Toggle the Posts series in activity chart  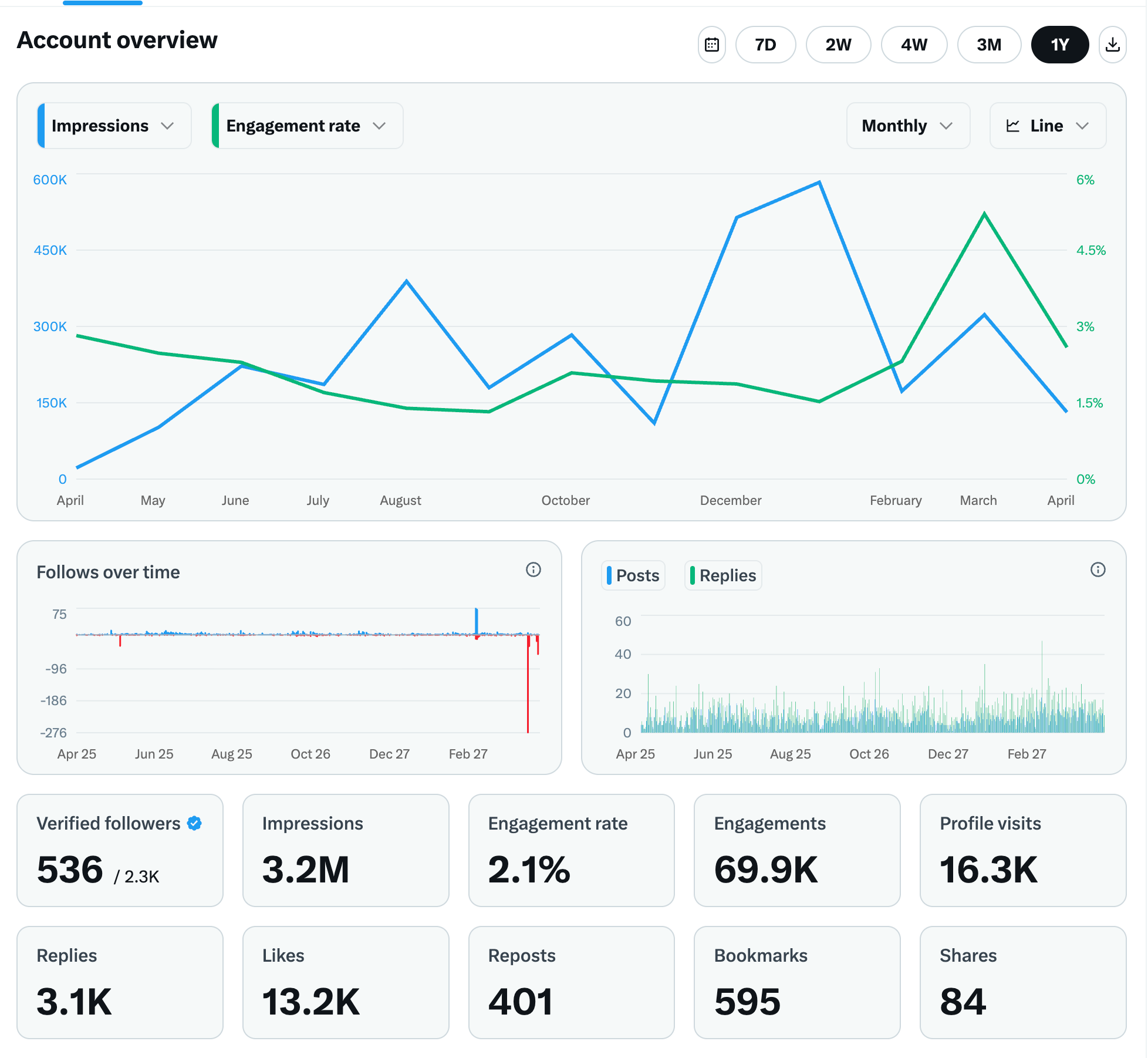pyautogui.click(x=633, y=575)
